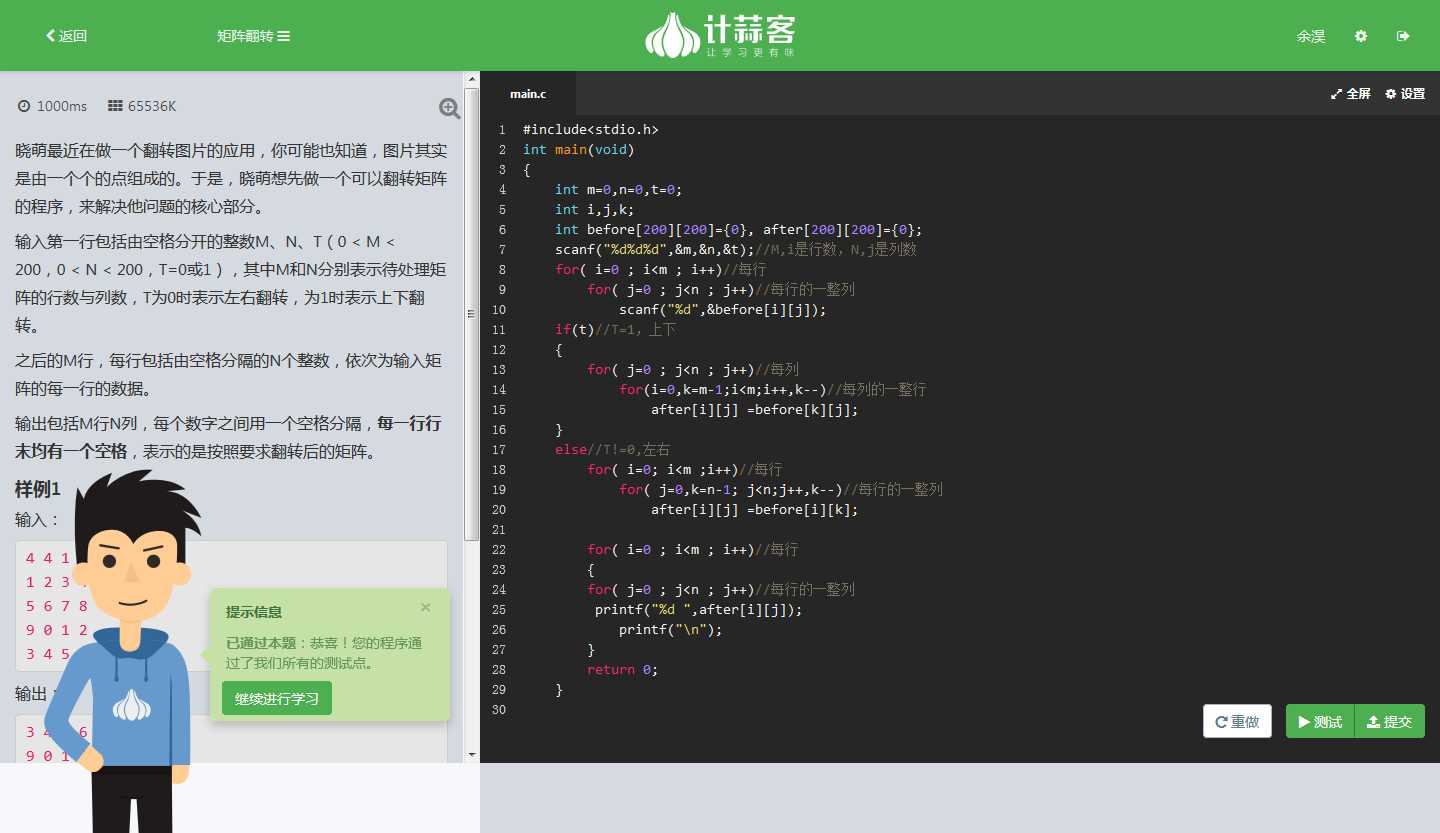Image resolution: width=1440 pixels, height=833 pixels.
Task: Click the 样例1 heading
Action: coord(38,489)
